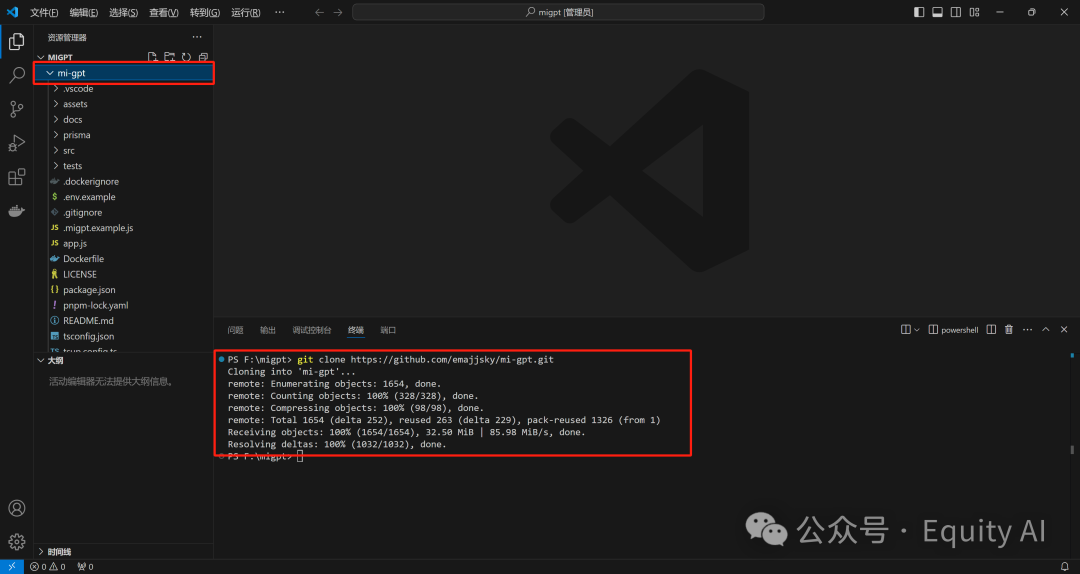Screen dimensions: 1080x574
Task: Open terminal panel more actions ellipsis
Action: pos(1028,330)
